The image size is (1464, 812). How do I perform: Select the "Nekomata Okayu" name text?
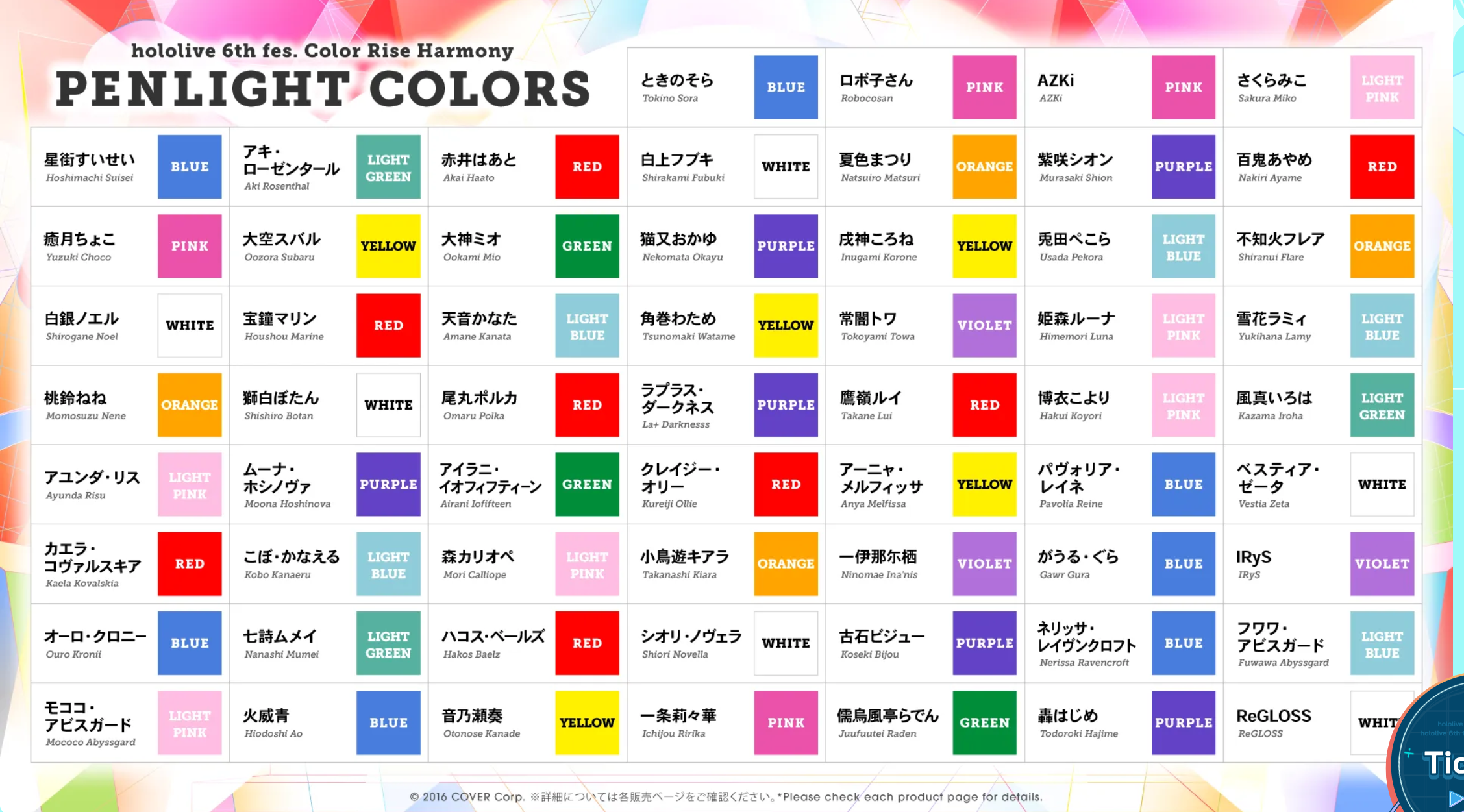click(682, 257)
